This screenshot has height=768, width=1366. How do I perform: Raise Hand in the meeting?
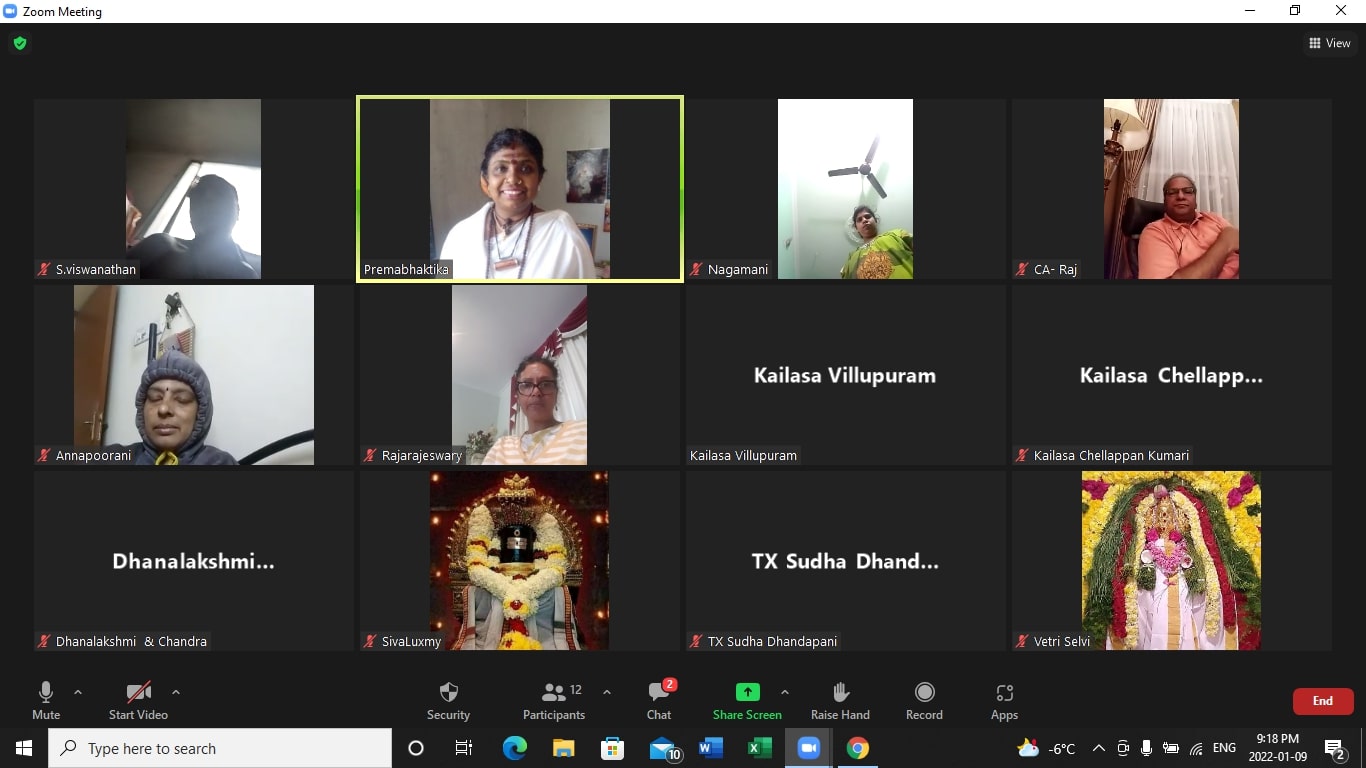(x=840, y=700)
